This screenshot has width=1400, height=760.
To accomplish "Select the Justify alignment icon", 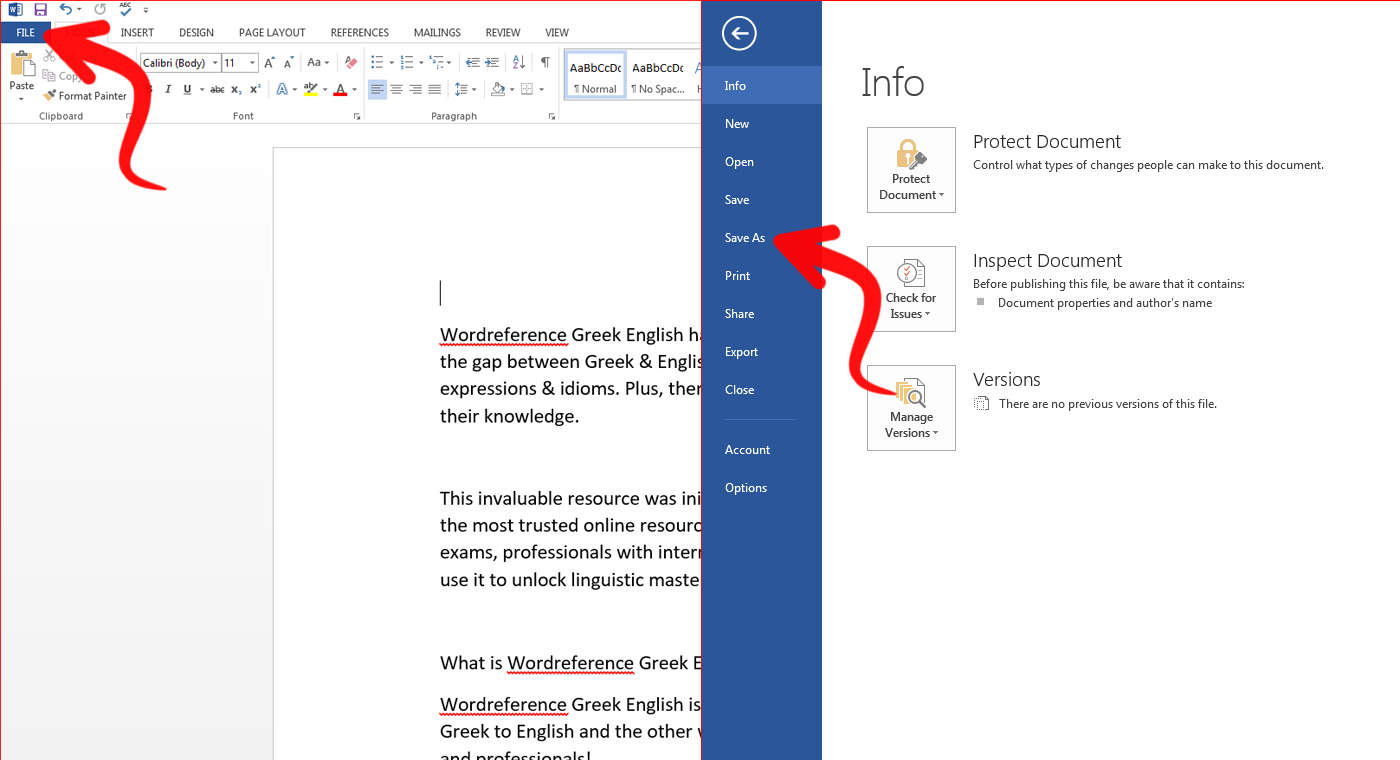I will [434, 90].
